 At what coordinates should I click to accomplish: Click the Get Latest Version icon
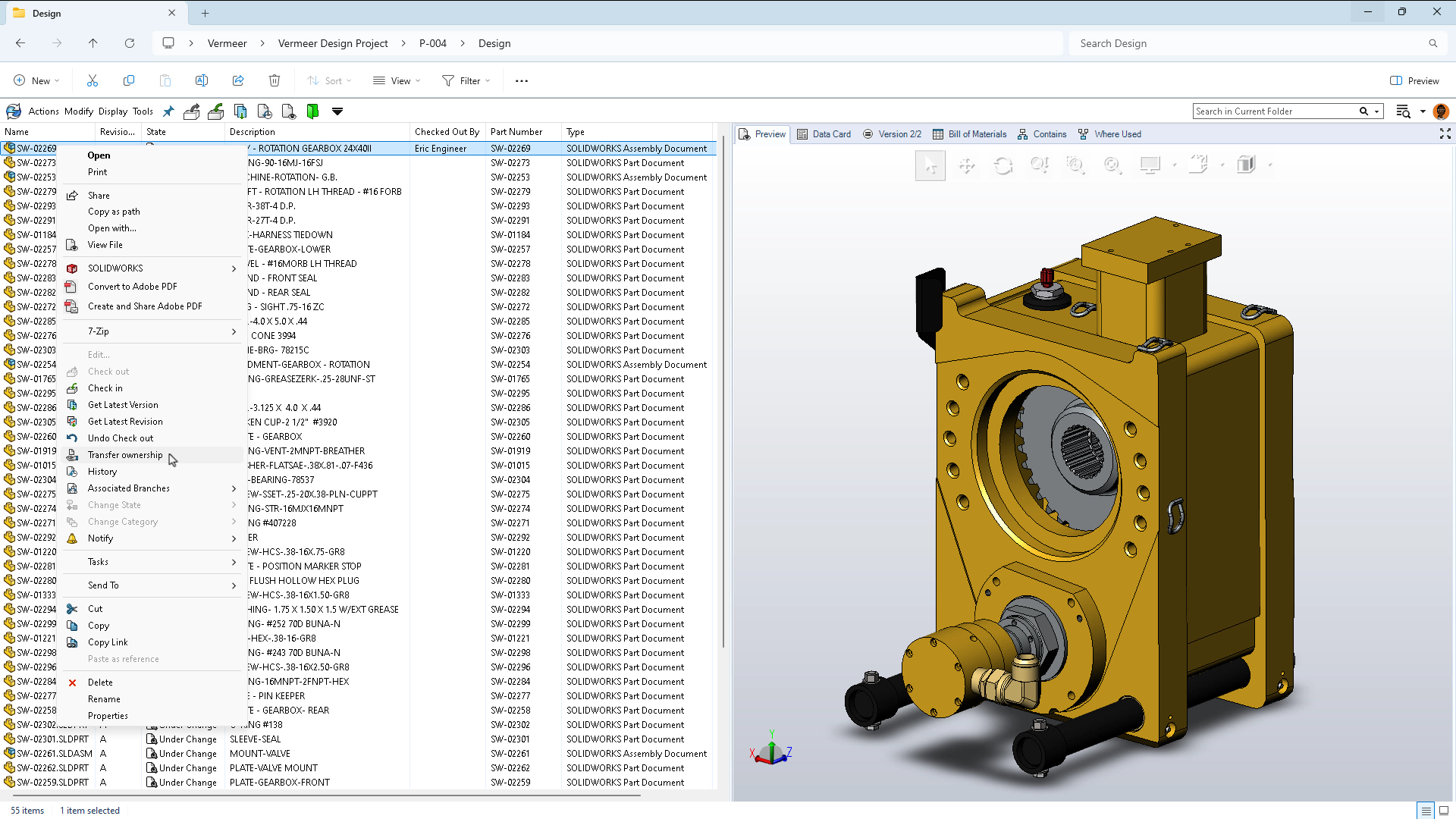coord(240,111)
